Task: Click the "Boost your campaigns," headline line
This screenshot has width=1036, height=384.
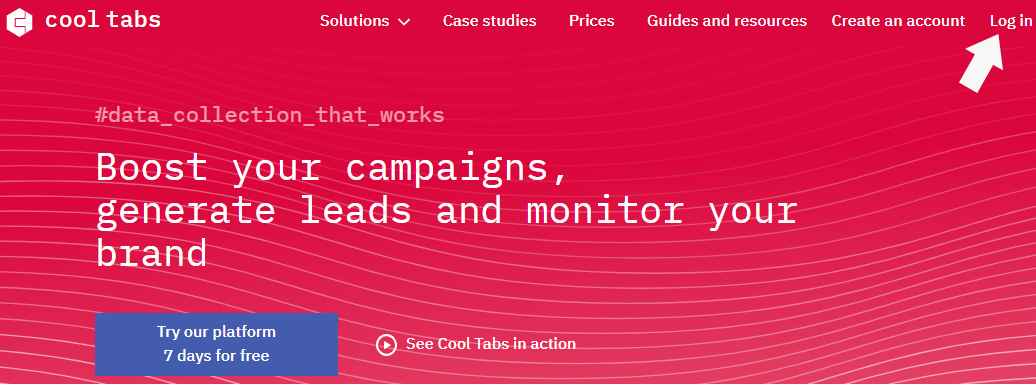Action: point(332,169)
